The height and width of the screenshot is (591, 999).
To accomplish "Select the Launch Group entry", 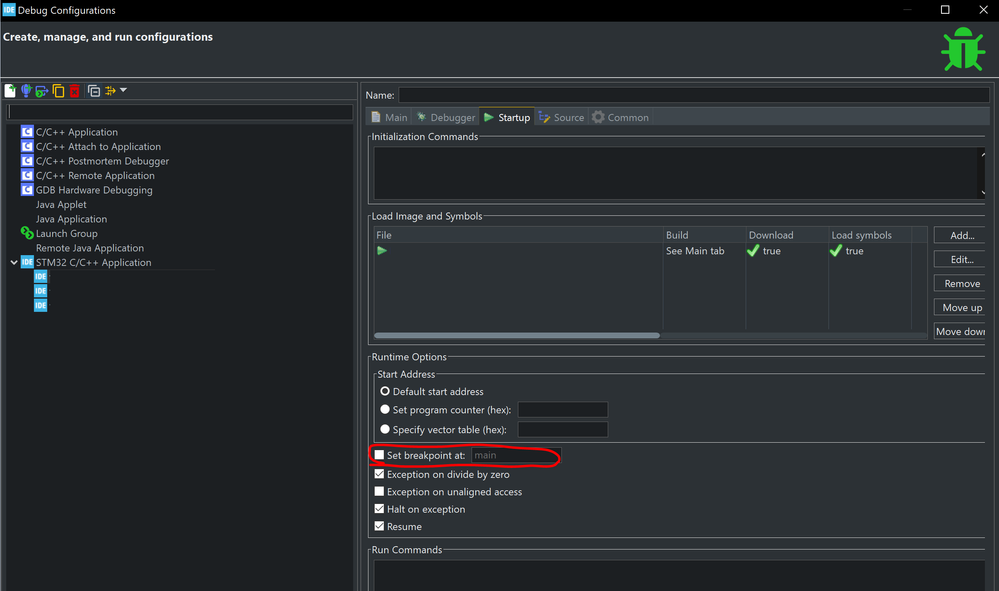I will coord(66,234).
